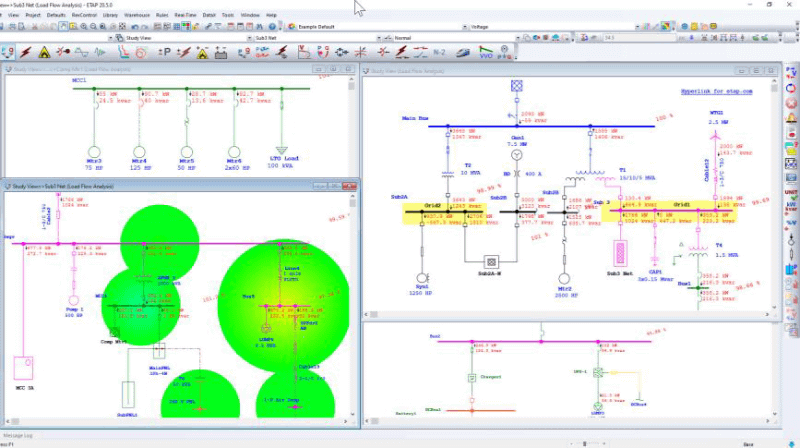This screenshot has height=448, width=800.
Task: Open the Project menu
Action: (x=33, y=15)
